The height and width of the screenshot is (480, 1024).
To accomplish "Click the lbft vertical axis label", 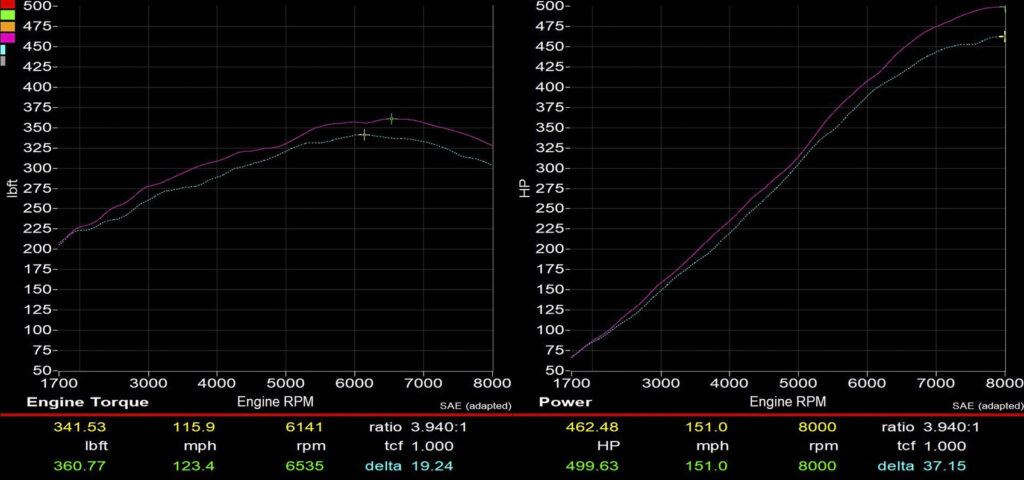I will [13, 188].
